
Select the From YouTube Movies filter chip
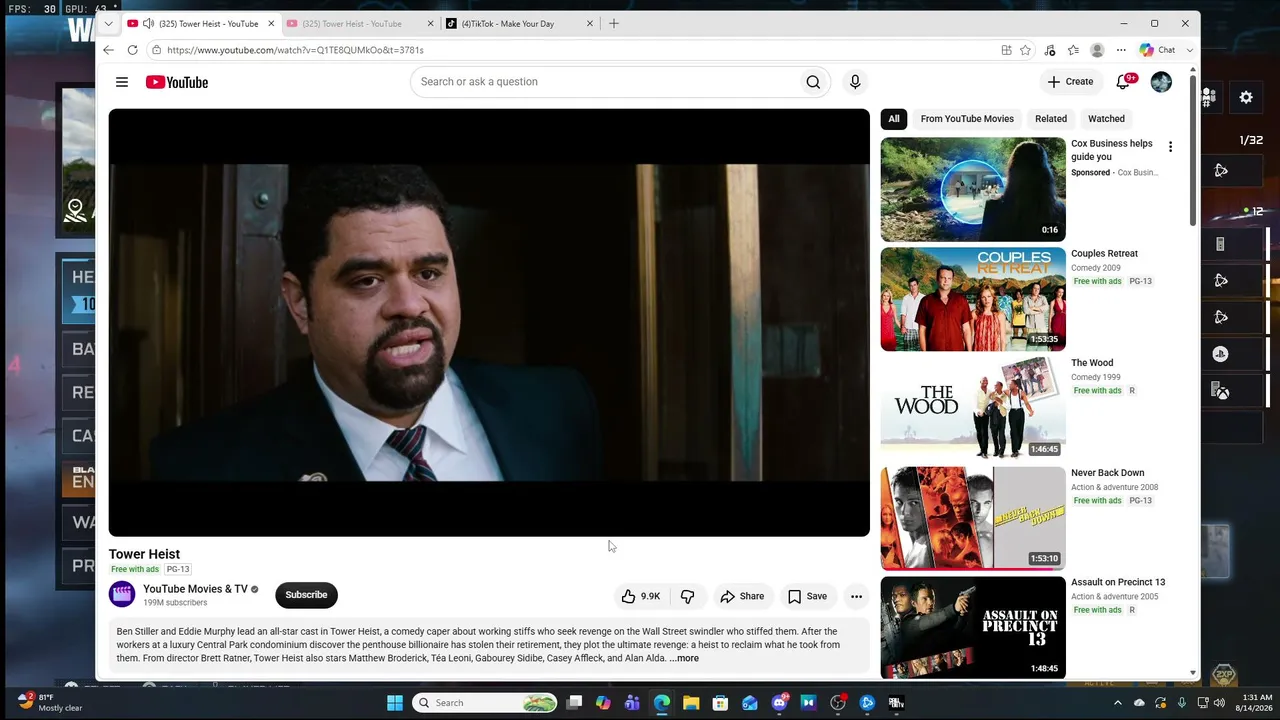click(x=967, y=119)
